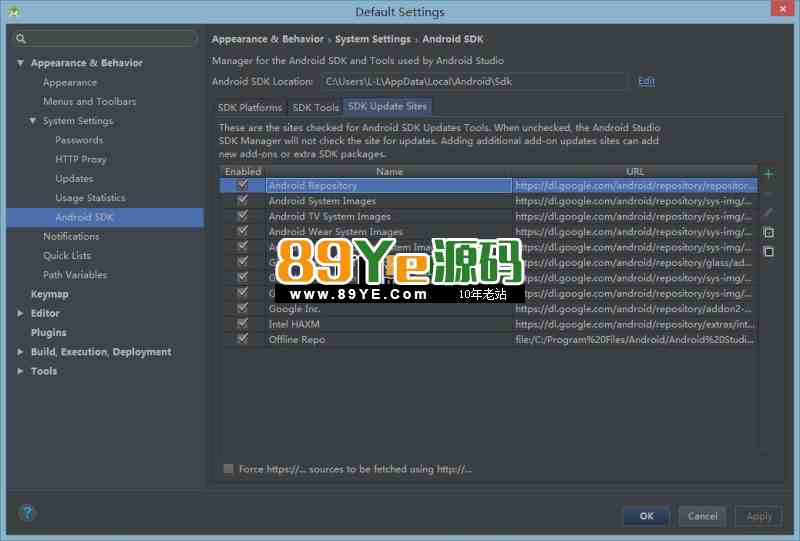Click the select-all icon beside the table
The width and height of the screenshot is (800, 541).
[768, 232]
